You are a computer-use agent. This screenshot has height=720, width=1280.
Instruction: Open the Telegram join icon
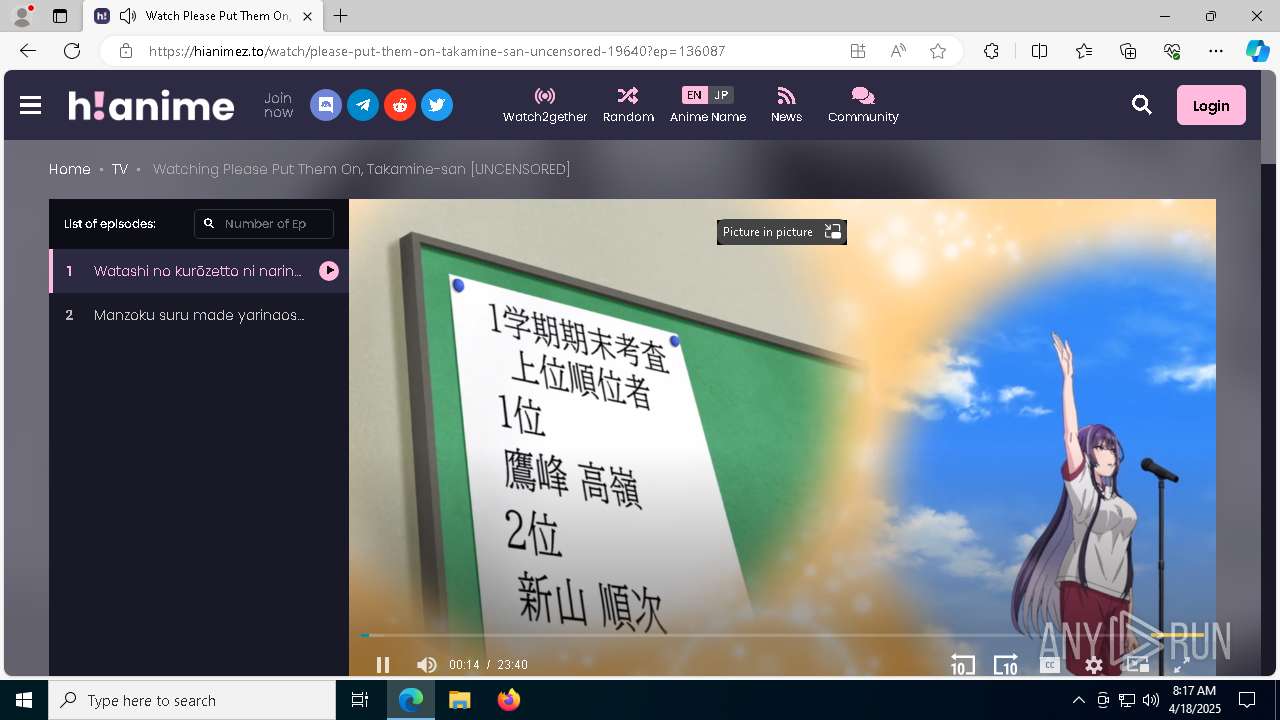coord(363,105)
